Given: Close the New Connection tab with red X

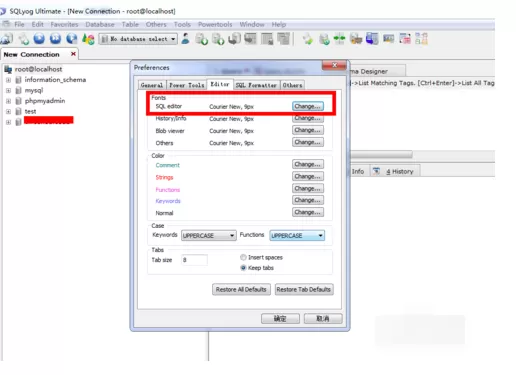Looking at the screenshot, I should pyautogui.click(x=73, y=54).
